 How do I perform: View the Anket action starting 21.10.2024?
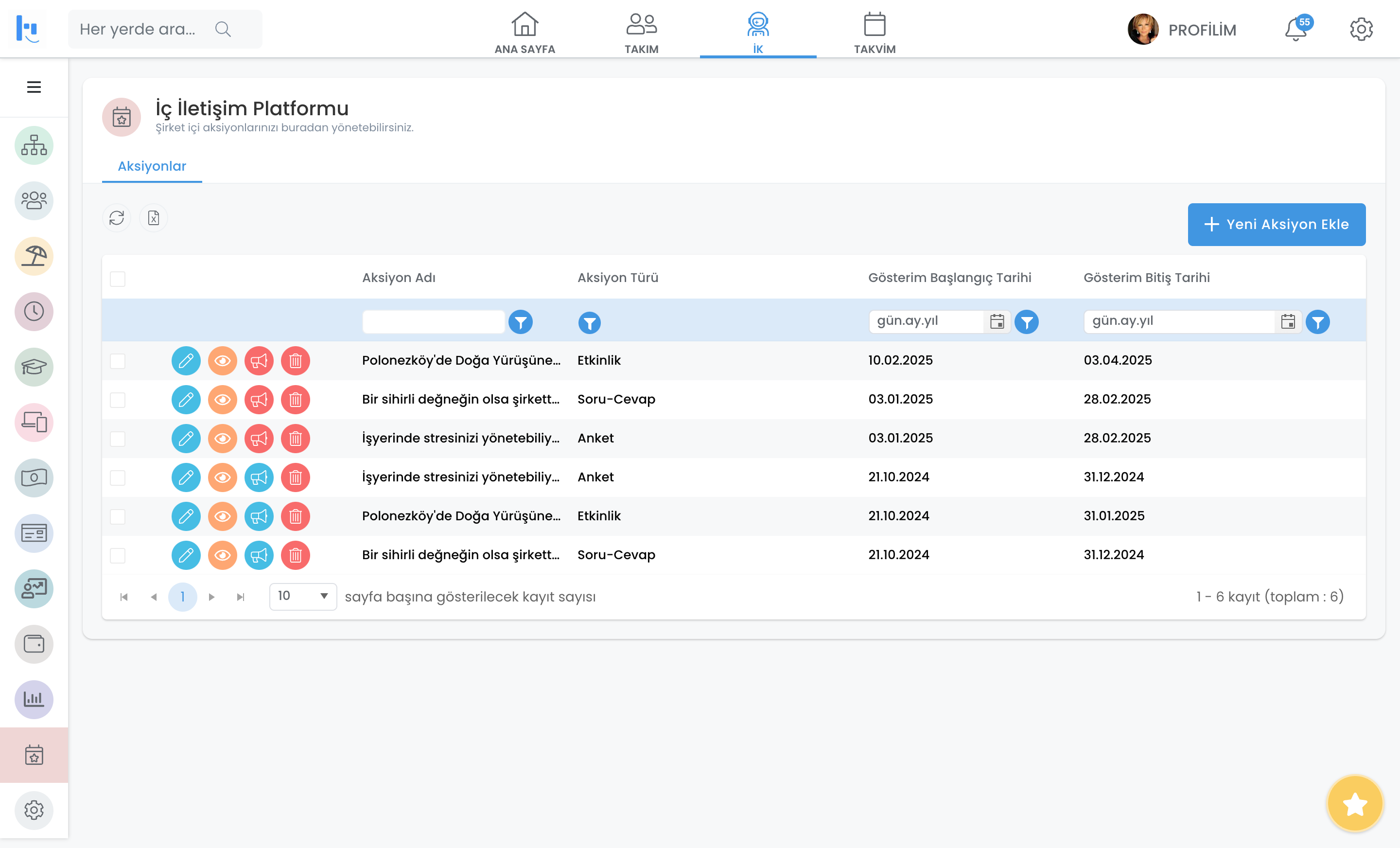222,477
